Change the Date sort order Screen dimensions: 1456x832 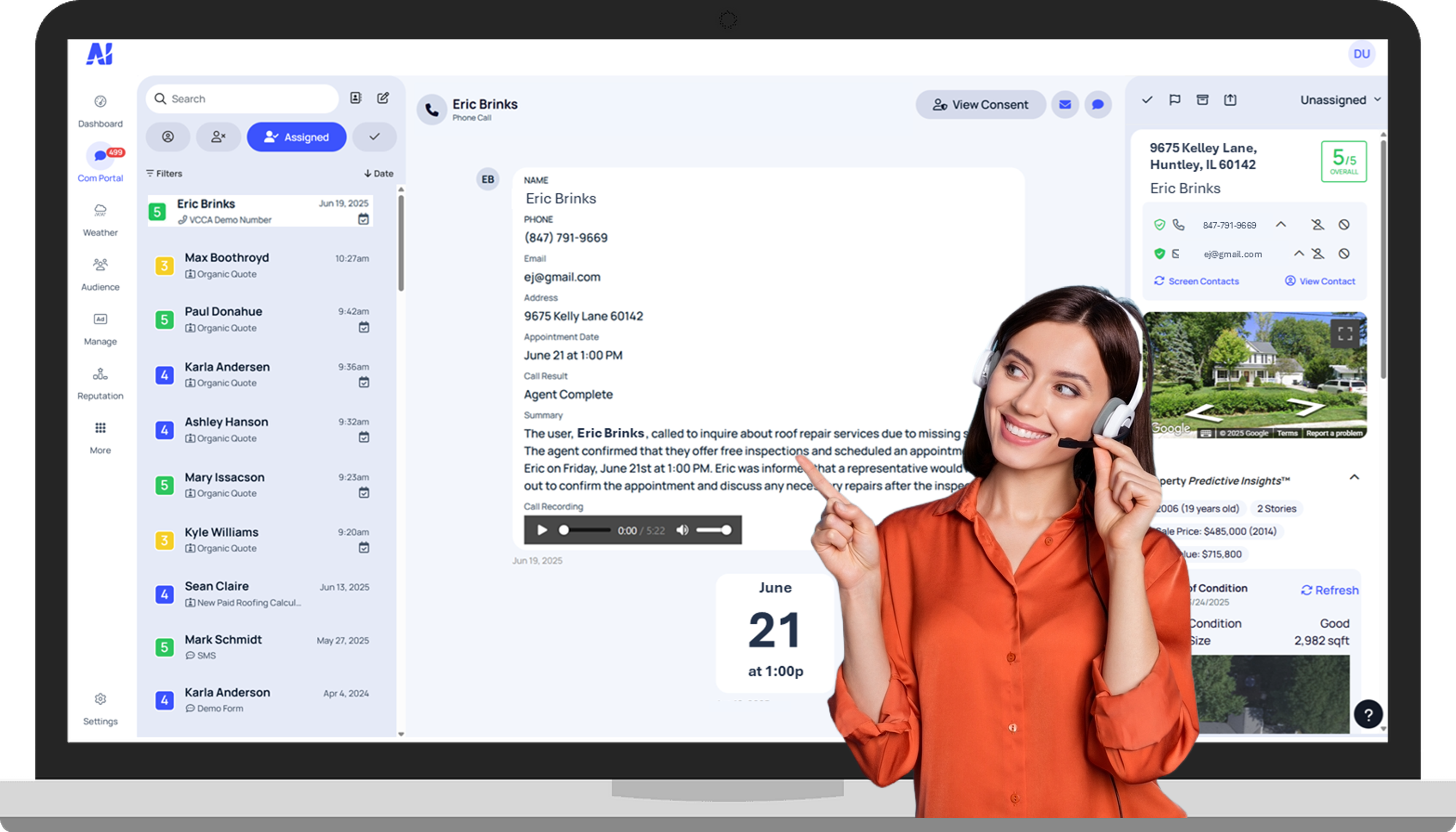click(x=379, y=173)
